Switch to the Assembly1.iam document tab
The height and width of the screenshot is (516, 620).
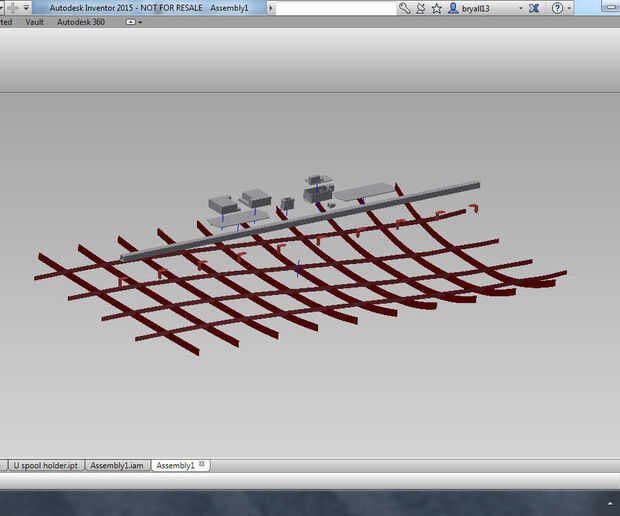(117, 465)
